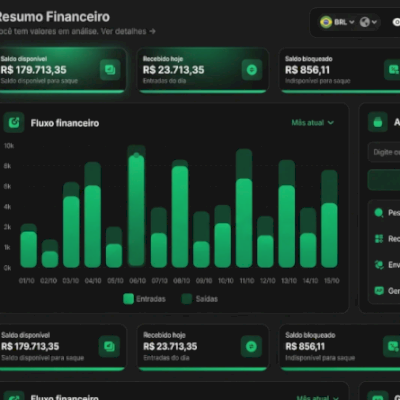Click the 'Resumo Financeiro' page title
Image resolution: width=400 pixels, height=400 pixels.
tap(54, 17)
